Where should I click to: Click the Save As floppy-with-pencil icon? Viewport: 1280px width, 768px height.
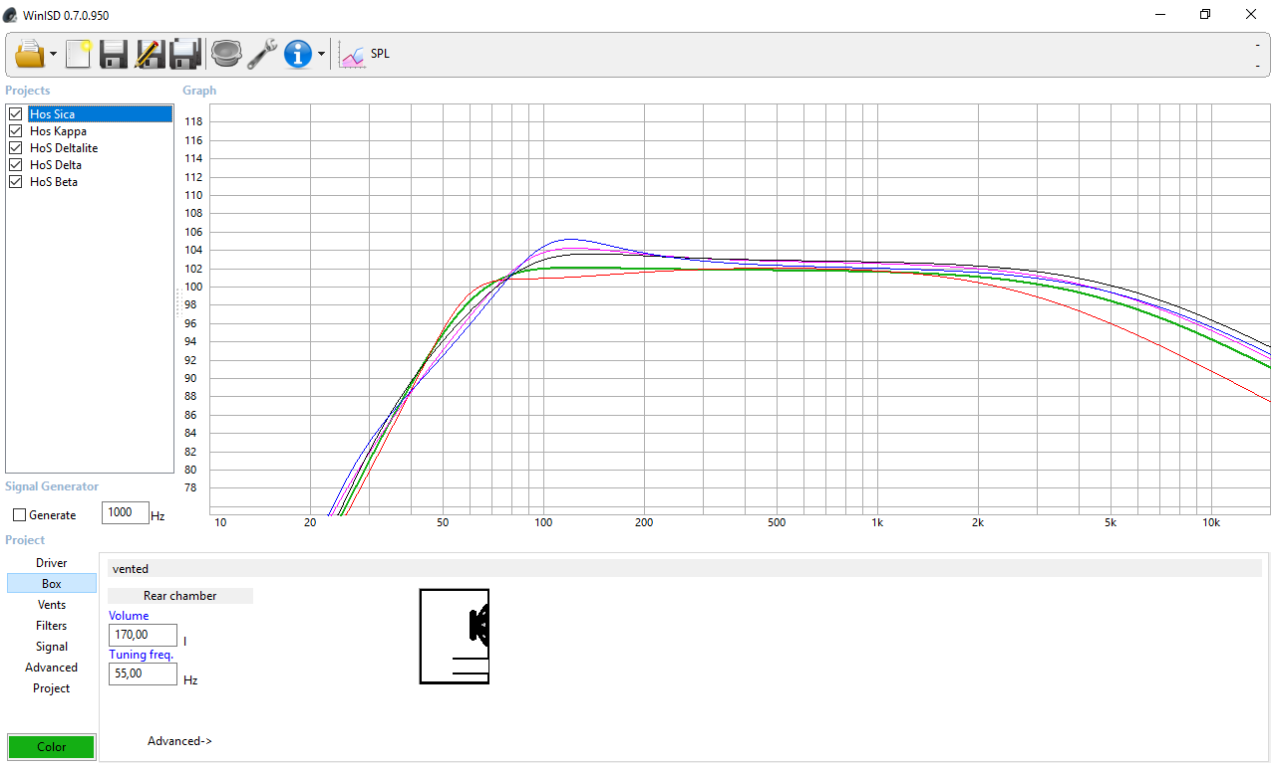[149, 53]
